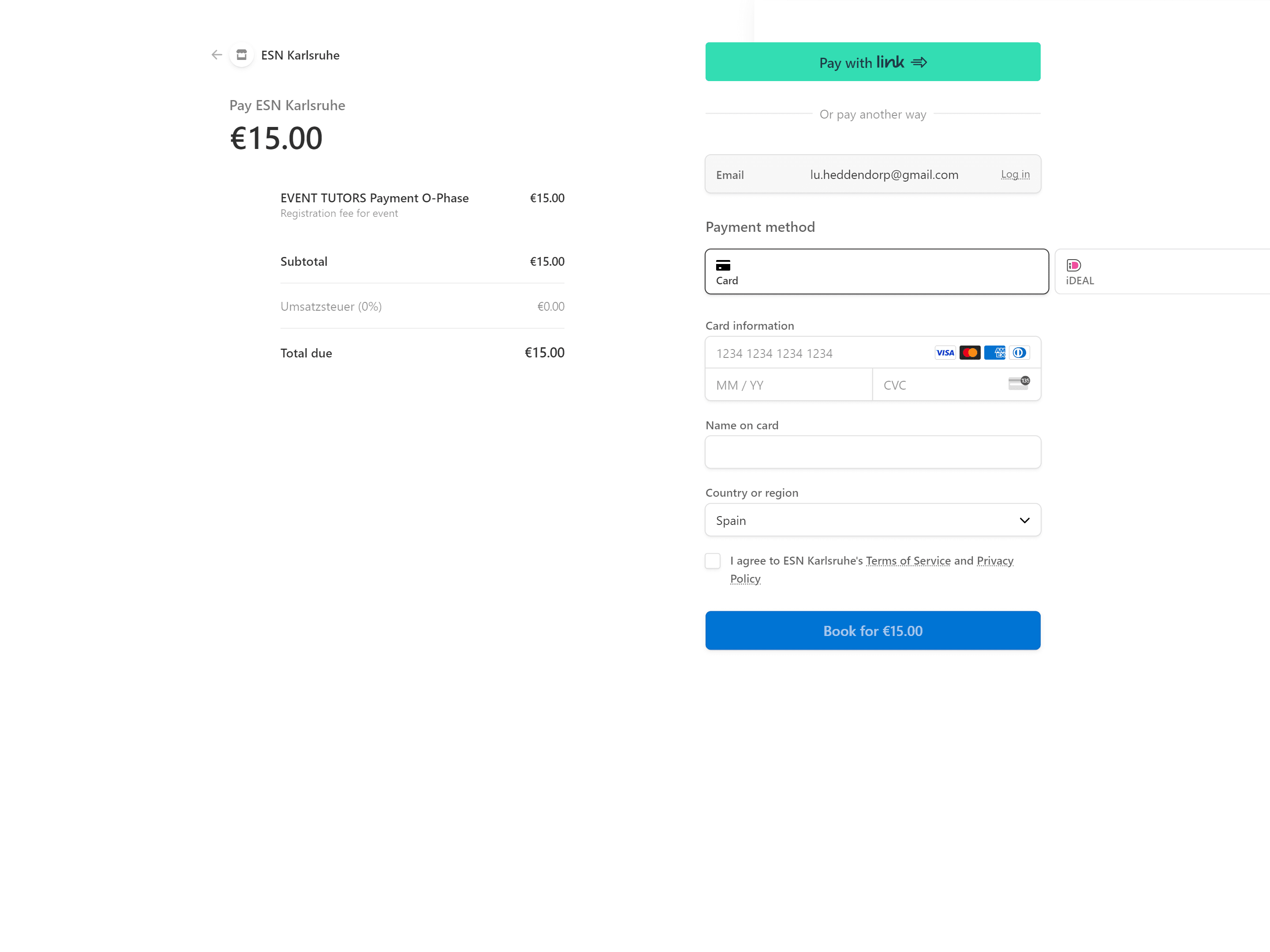Click the iDEAL logo icon
The height and width of the screenshot is (952, 1270).
point(1073,265)
